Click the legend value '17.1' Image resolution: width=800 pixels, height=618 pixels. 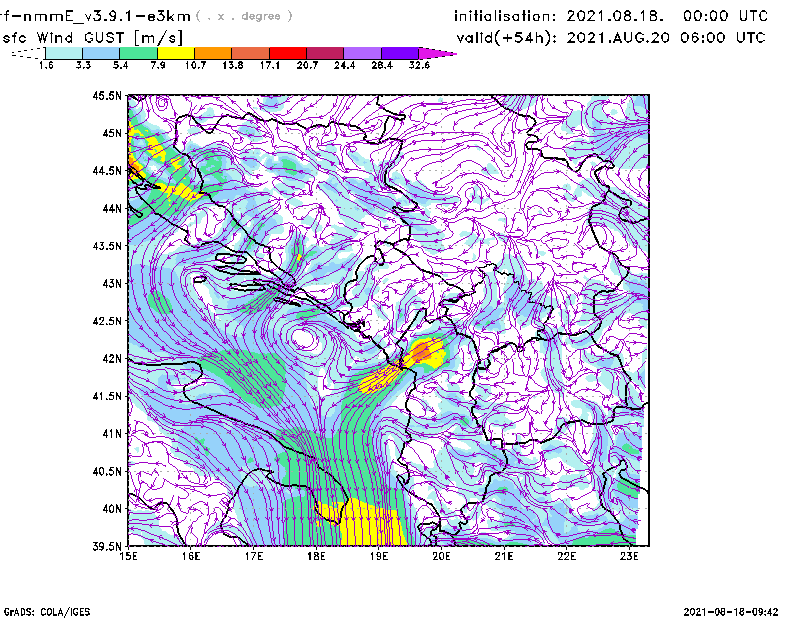(x=270, y=65)
